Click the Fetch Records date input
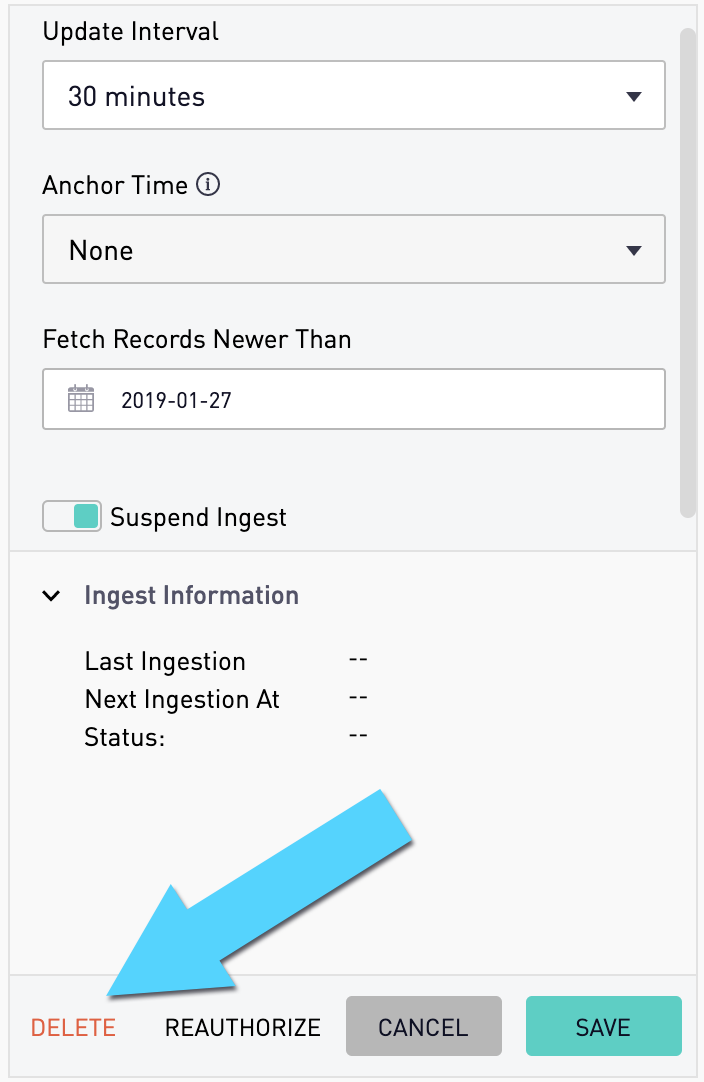The height and width of the screenshot is (1082, 704). (x=353, y=399)
